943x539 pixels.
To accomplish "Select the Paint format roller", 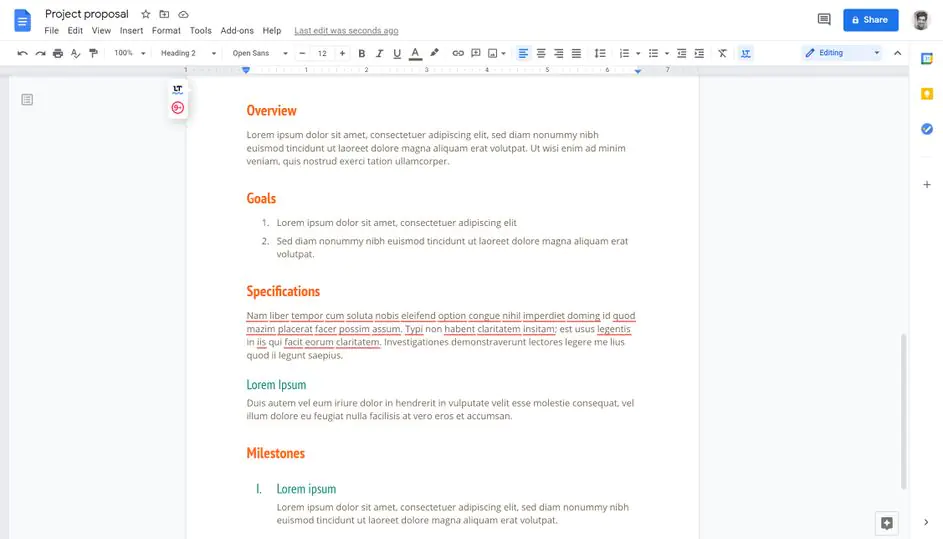I will pyautogui.click(x=93, y=54).
